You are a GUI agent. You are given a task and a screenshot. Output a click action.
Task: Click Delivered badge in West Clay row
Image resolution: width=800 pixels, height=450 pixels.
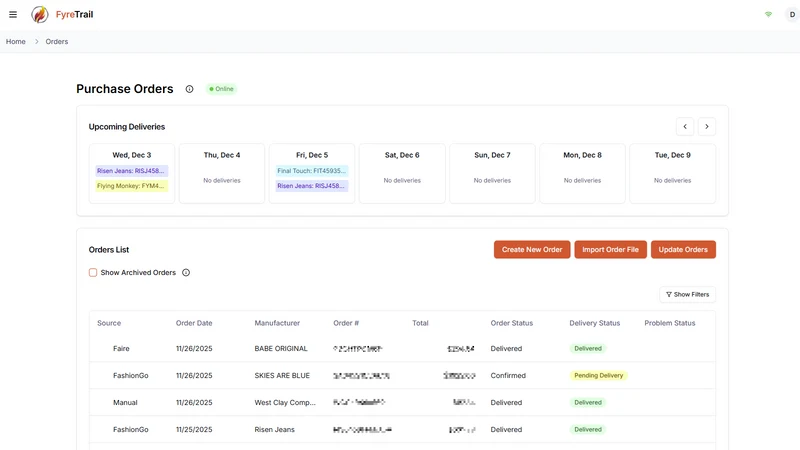click(x=588, y=403)
